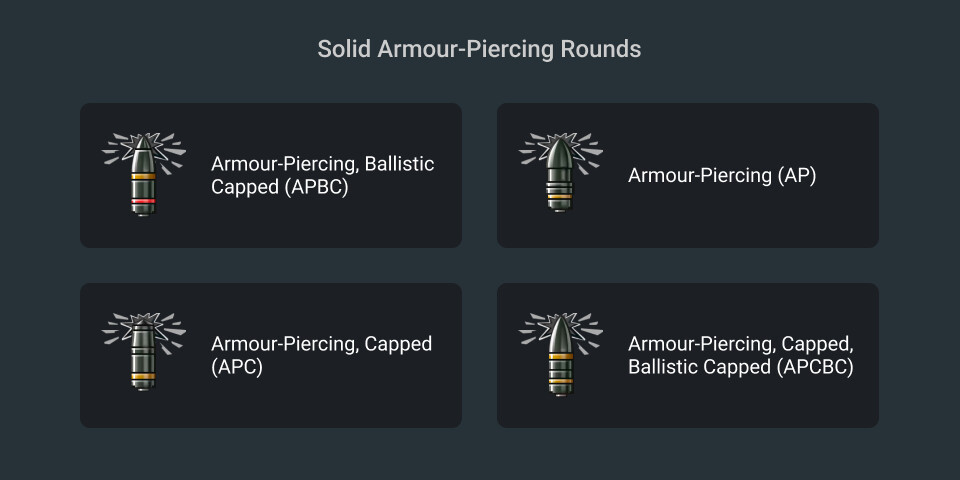Viewport: 960px width, 480px height.
Task: Select the 'Armour-Piercing (AP)' label text
Action: [x=722, y=176]
